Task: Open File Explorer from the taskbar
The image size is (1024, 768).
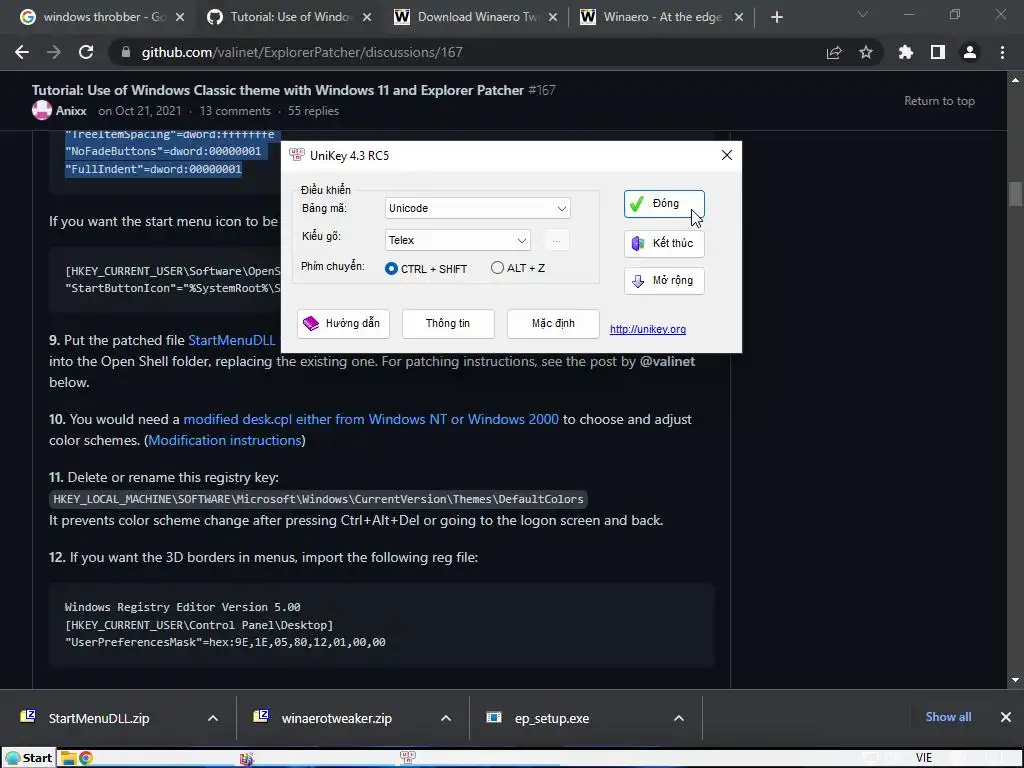Action: coord(68,758)
